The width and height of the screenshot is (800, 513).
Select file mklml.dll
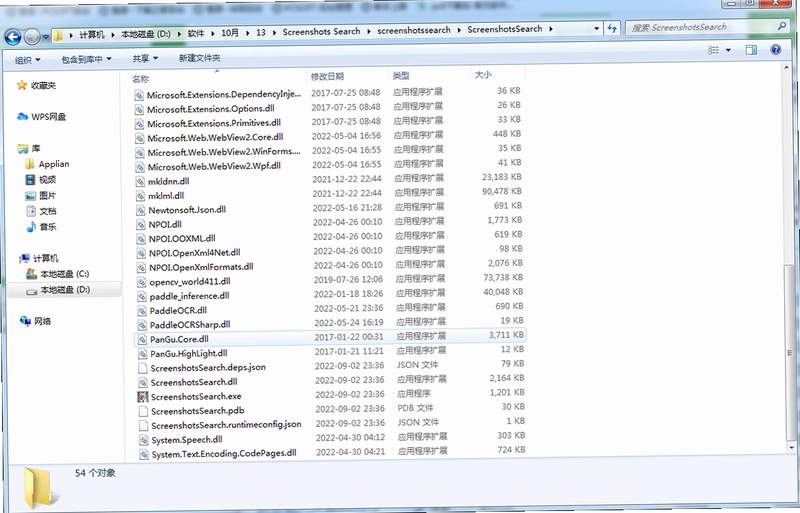point(166,196)
